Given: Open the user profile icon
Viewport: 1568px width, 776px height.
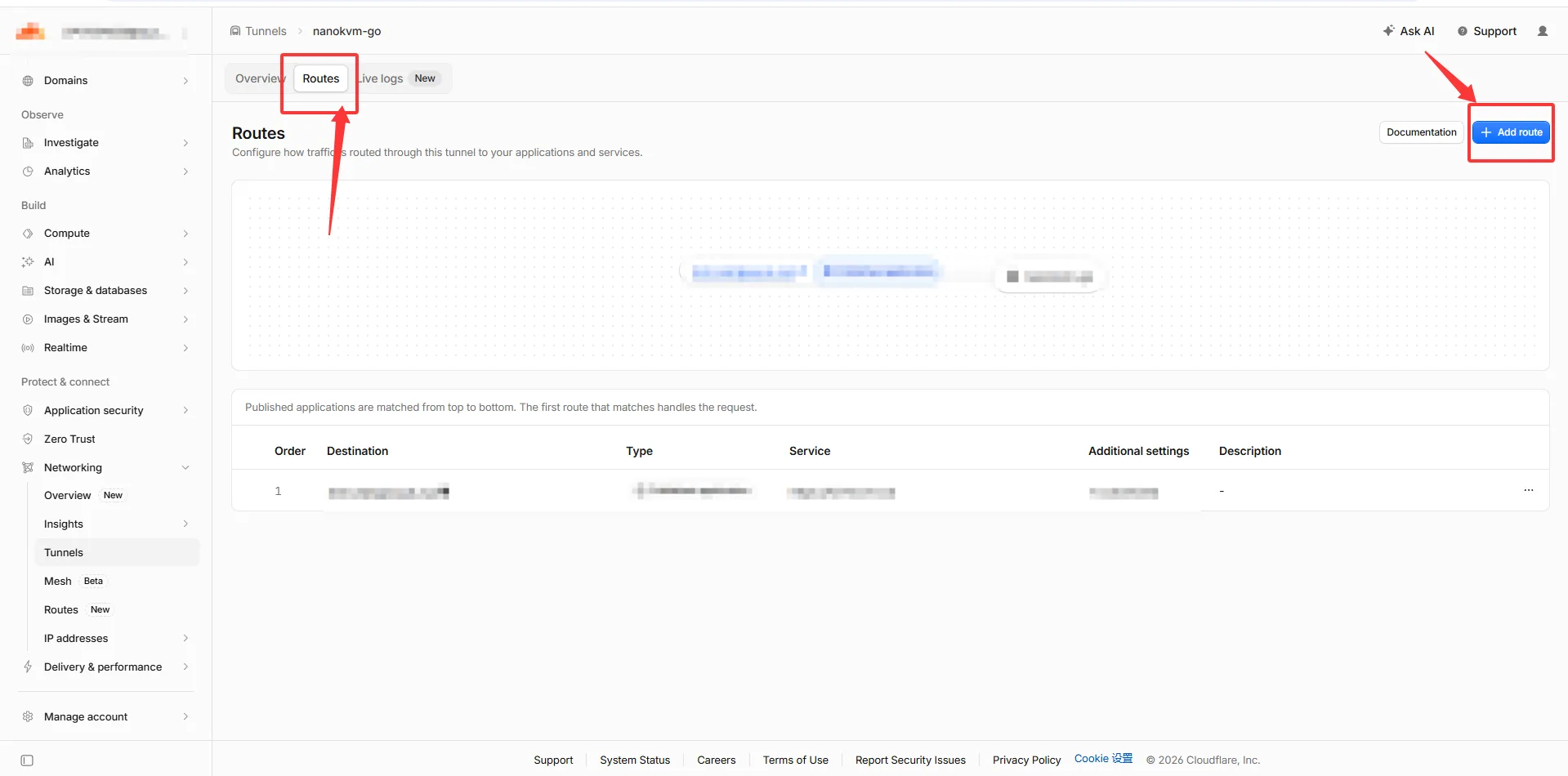Looking at the screenshot, I should tap(1543, 31).
